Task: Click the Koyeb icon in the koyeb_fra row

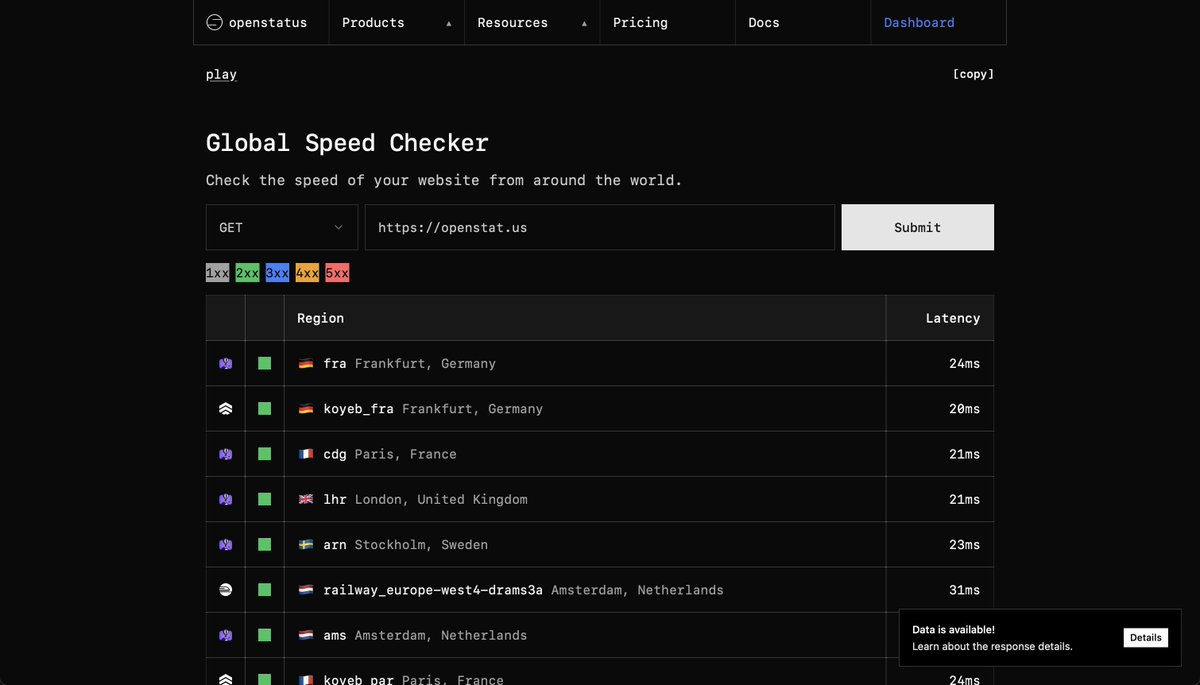Action: pyautogui.click(x=225, y=409)
